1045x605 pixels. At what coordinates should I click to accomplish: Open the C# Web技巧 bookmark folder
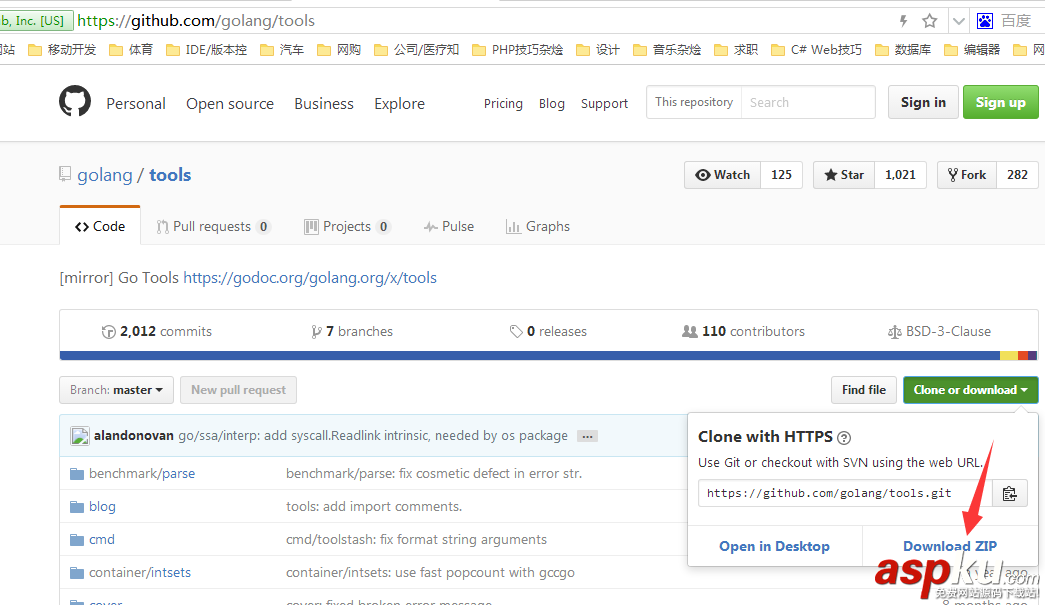click(816, 50)
